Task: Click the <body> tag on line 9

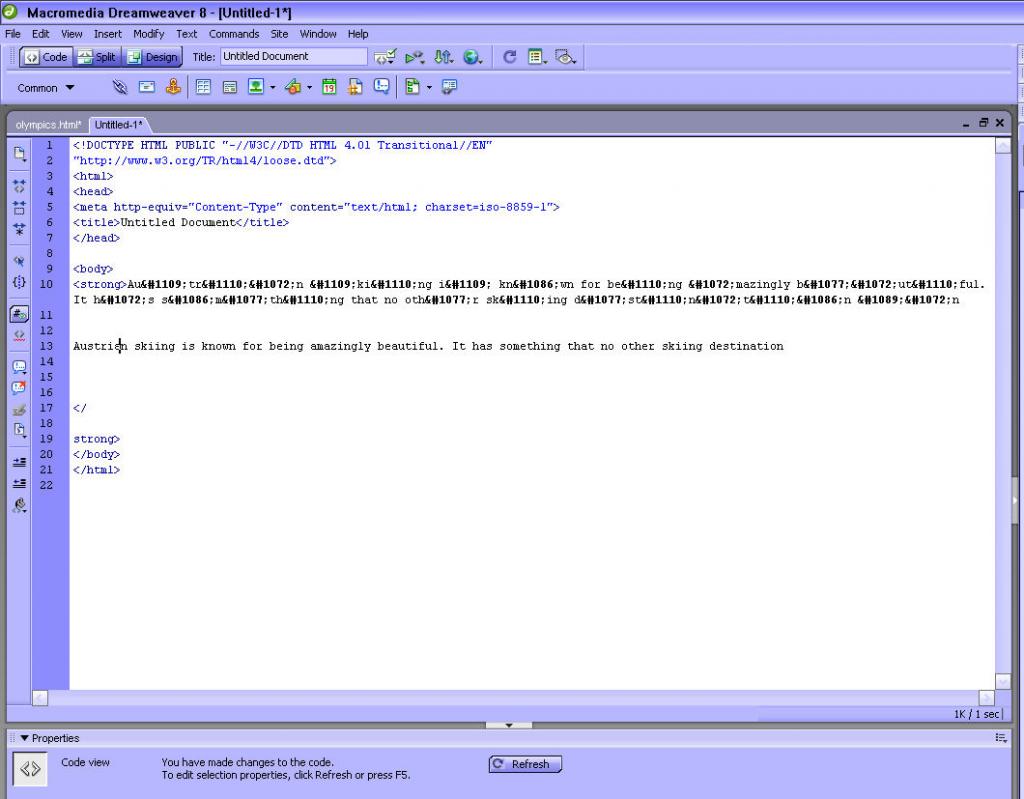Action: (93, 269)
